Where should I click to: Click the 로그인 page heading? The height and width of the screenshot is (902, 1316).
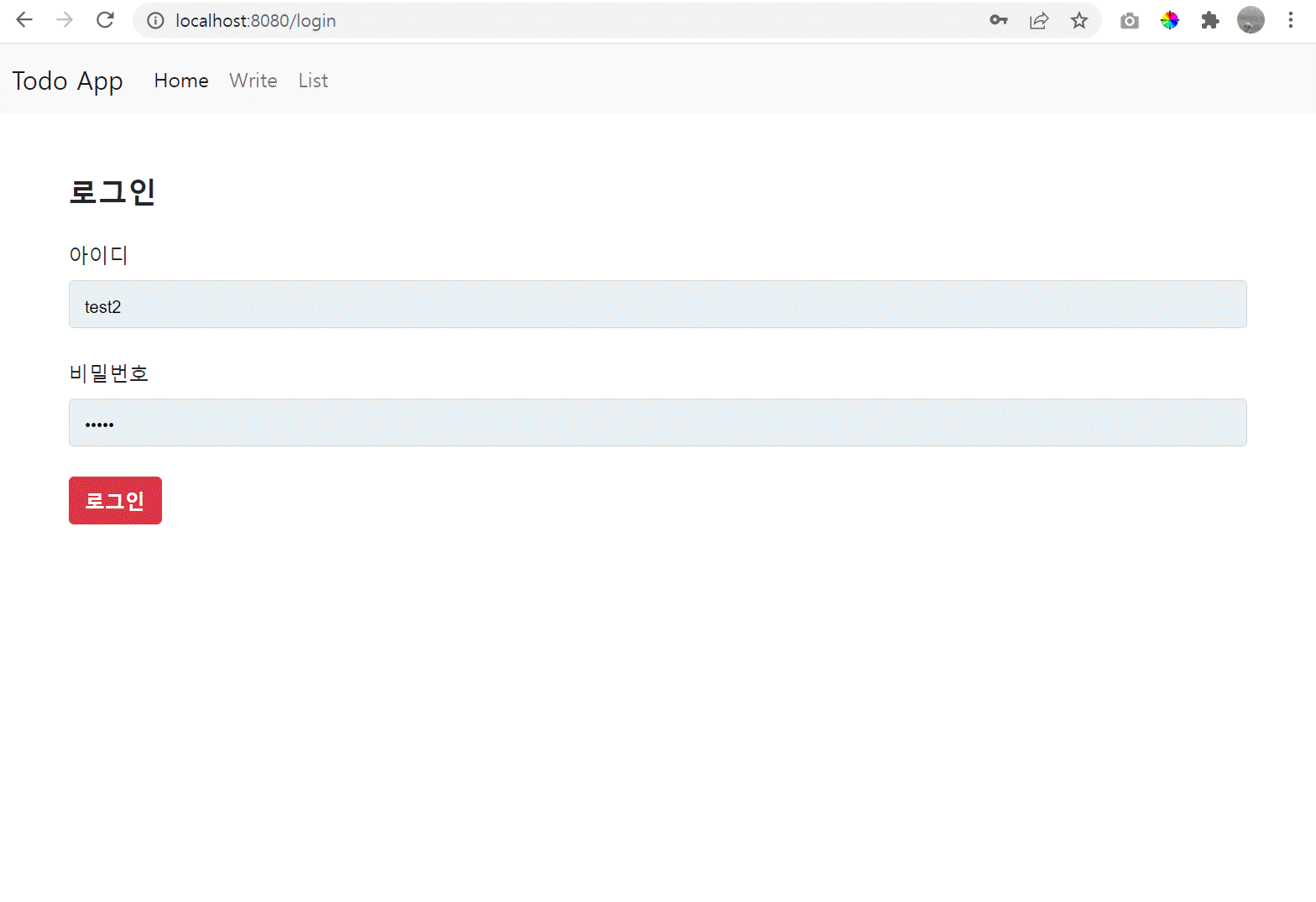coord(112,192)
